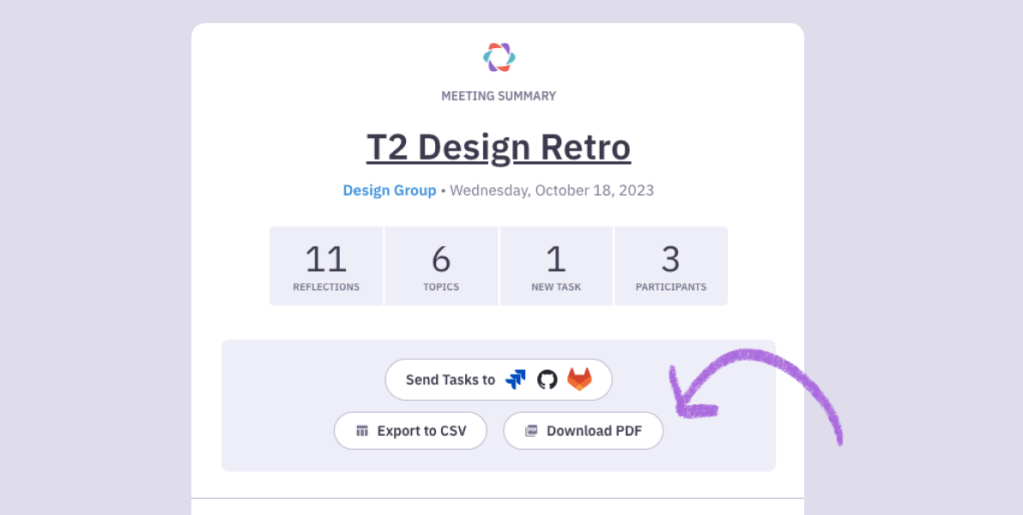Click the number 11 in Reflections tile

point(326,259)
